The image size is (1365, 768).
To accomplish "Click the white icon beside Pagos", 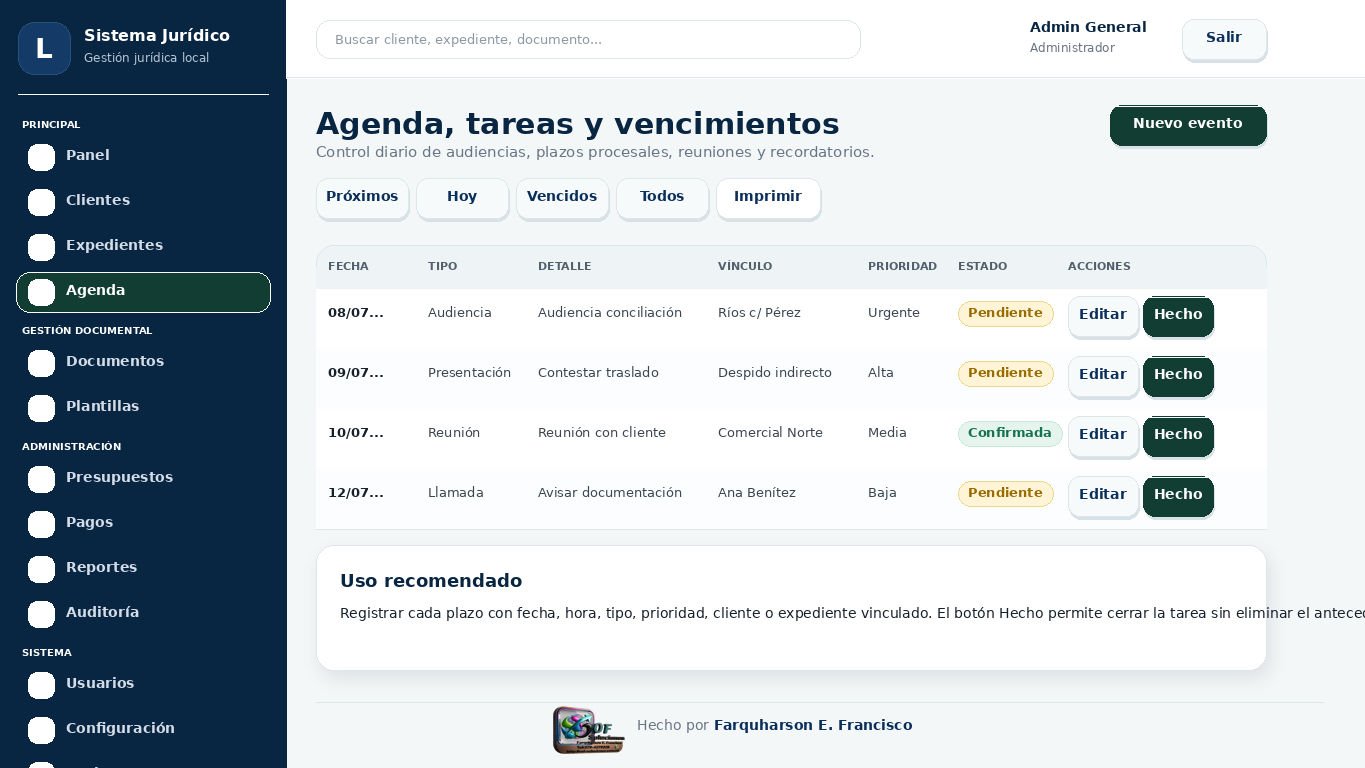I will 41,524.
